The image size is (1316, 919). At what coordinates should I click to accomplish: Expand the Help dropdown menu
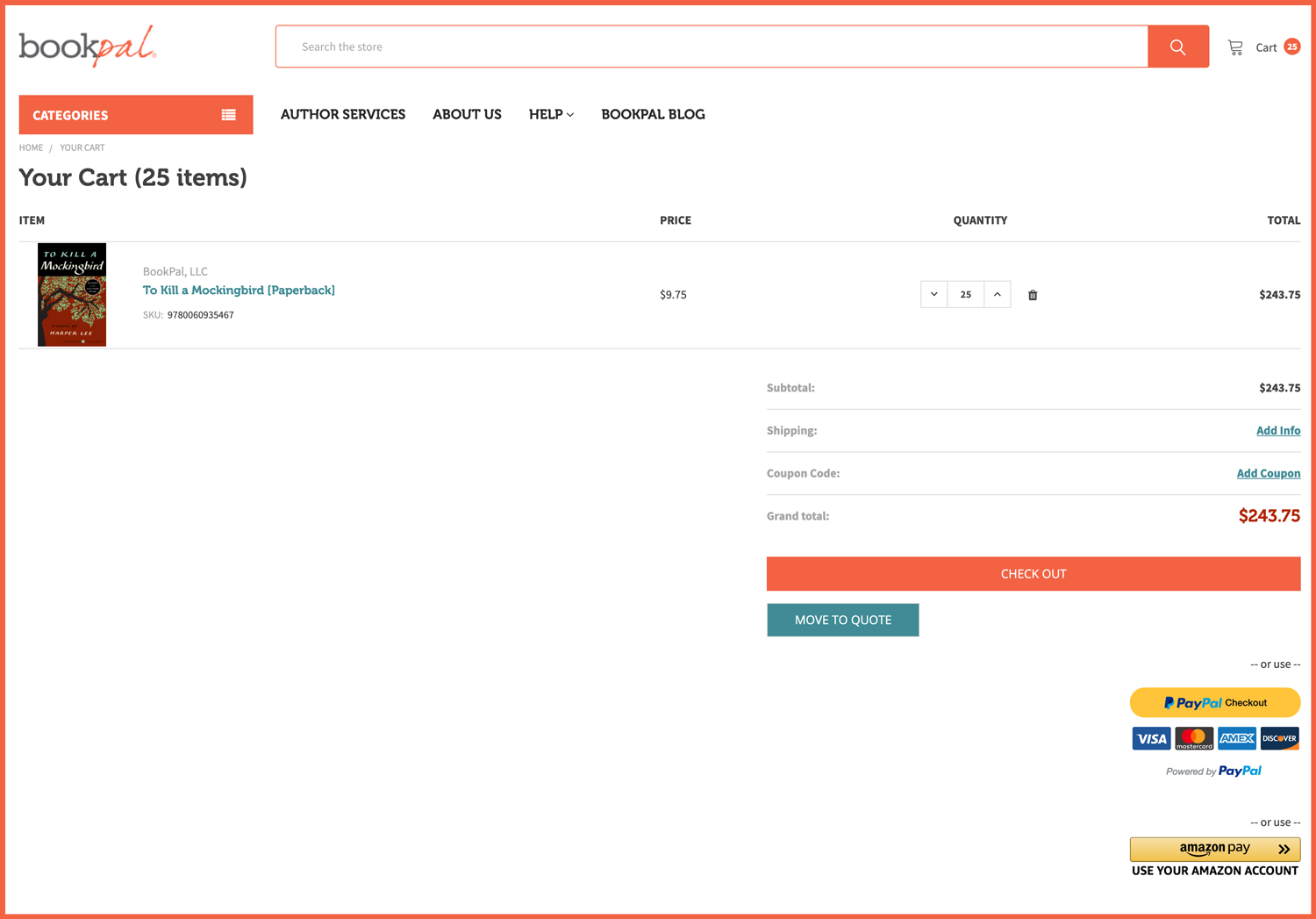551,114
